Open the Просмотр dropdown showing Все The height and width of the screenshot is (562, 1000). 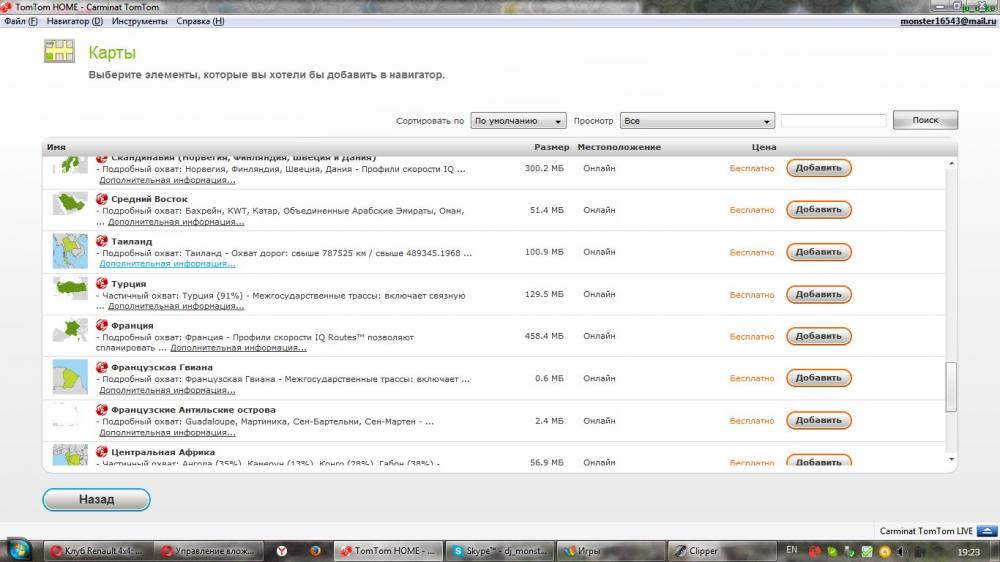click(697, 121)
